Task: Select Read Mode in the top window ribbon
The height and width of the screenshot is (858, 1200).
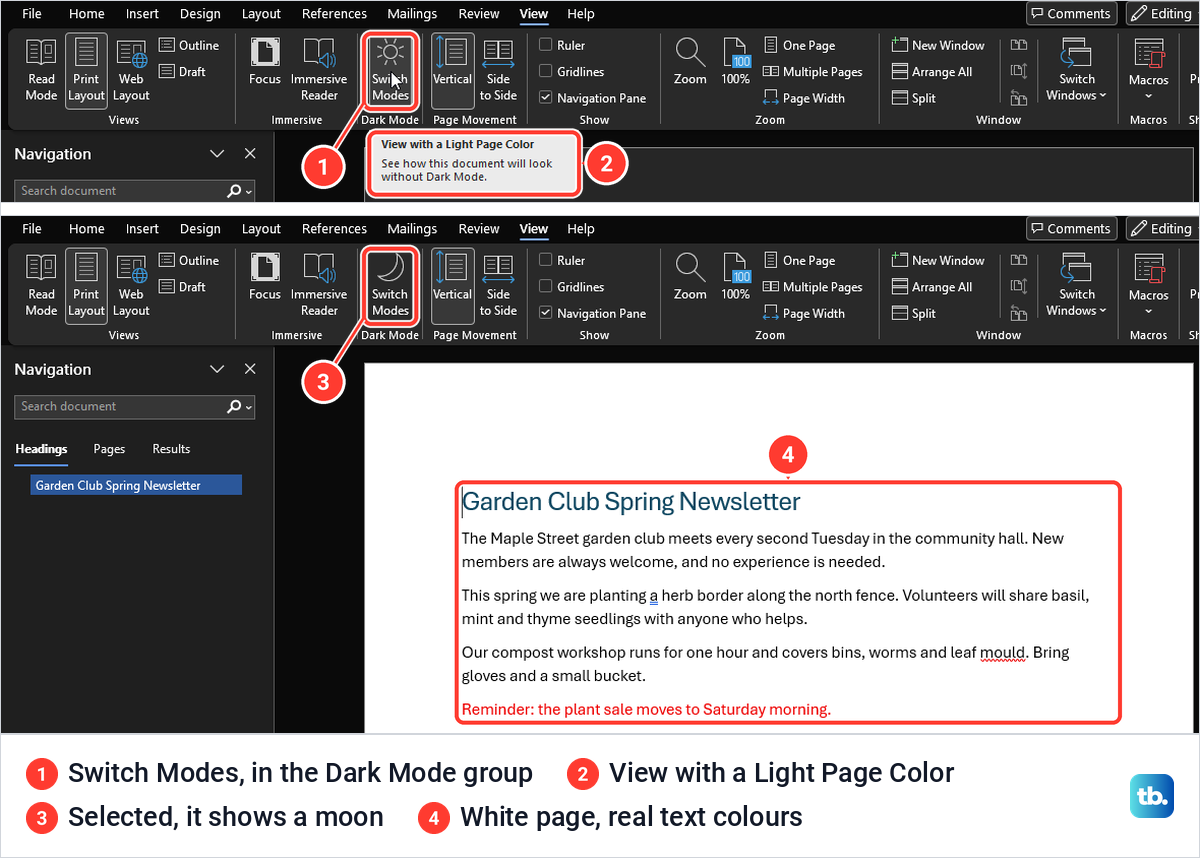Action: tap(41, 70)
